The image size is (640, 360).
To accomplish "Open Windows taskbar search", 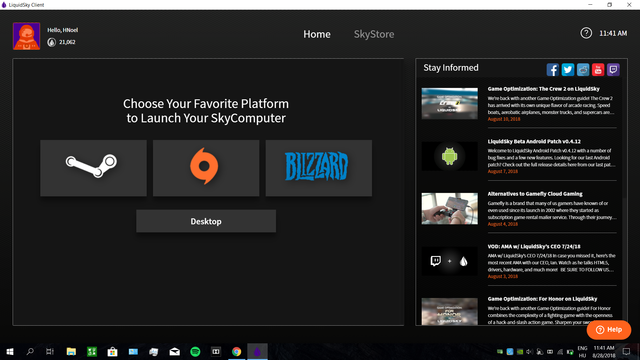I will tap(30, 351).
